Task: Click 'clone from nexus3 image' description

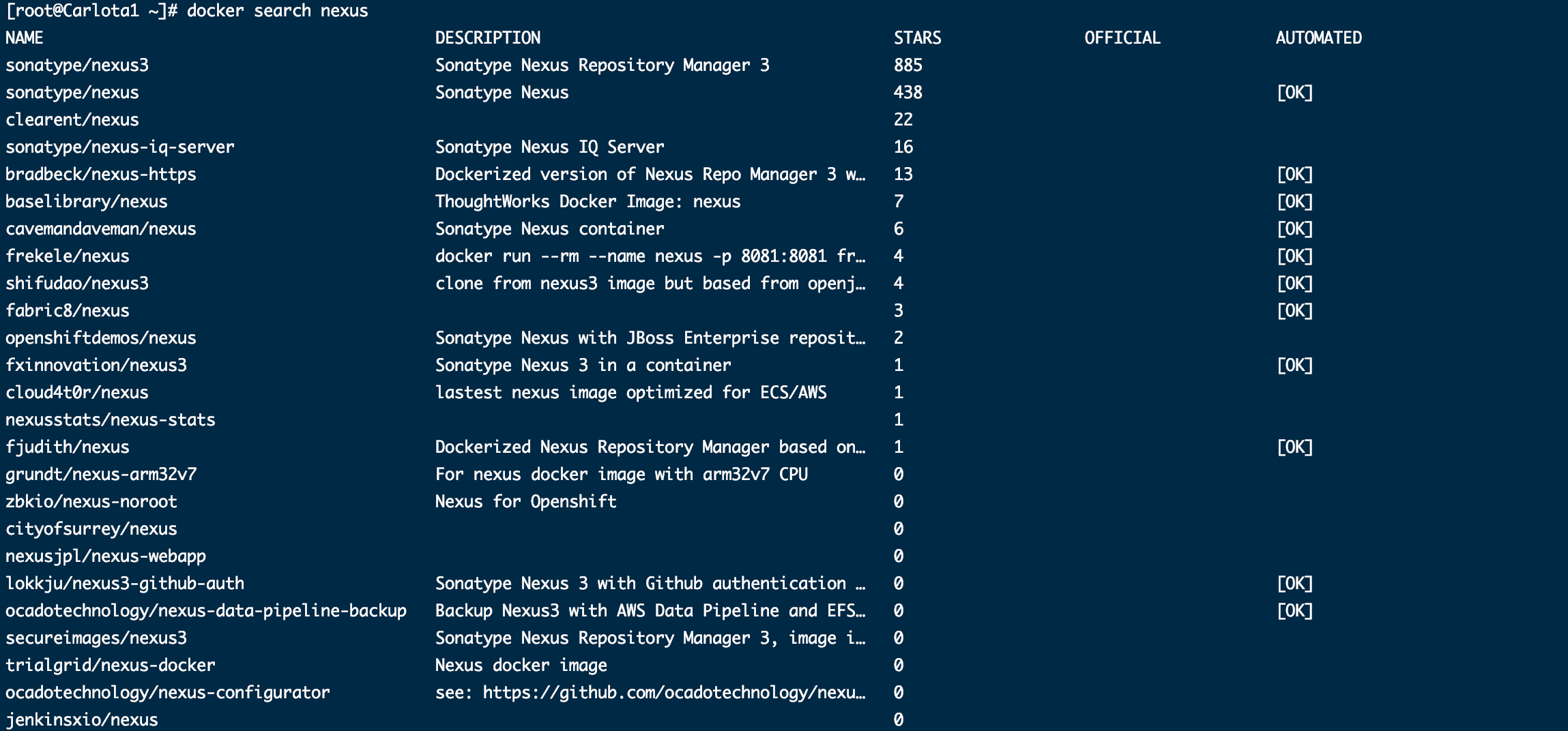Action: 650,284
